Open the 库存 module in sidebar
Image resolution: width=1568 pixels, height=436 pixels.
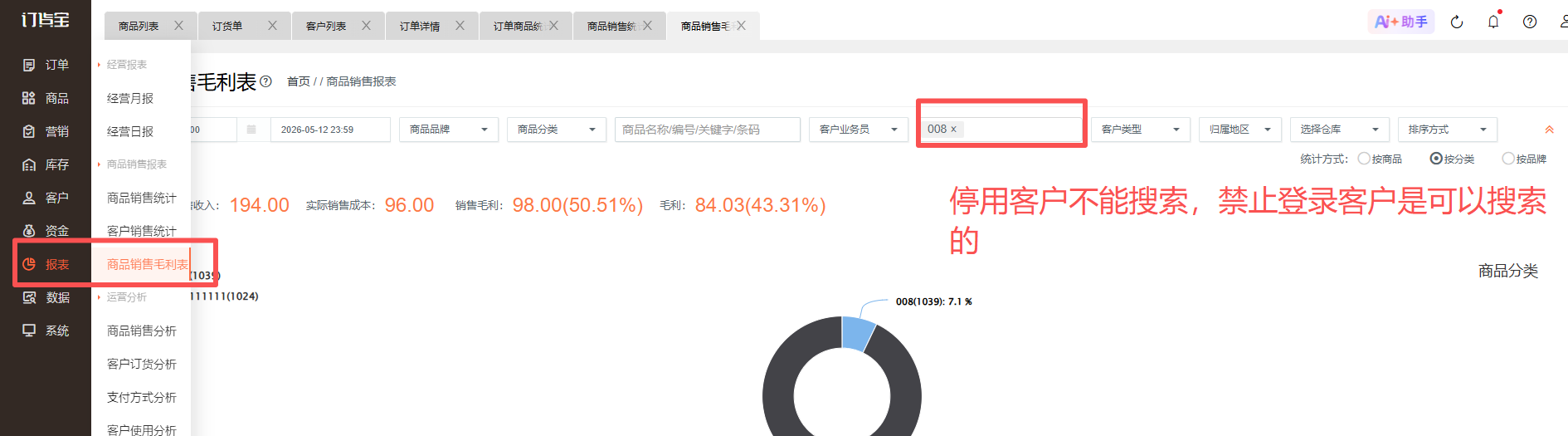click(x=46, y=164)
